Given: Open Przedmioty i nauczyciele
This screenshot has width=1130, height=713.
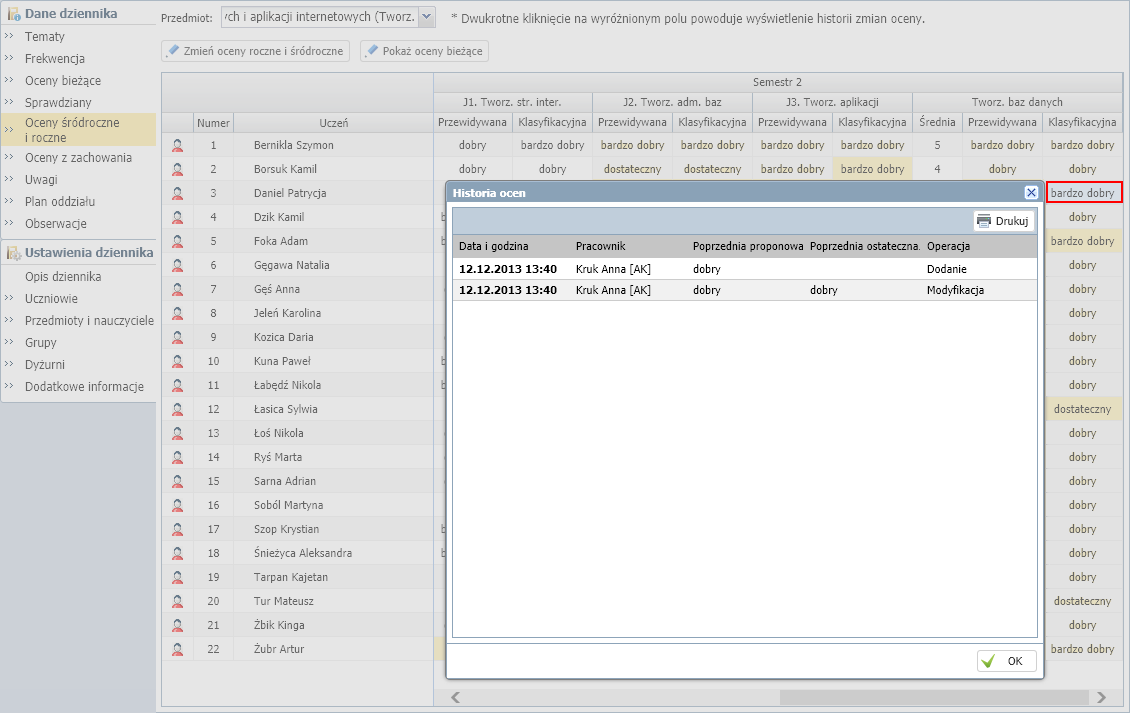Looking at the screenshot, I should click(89, 321).
